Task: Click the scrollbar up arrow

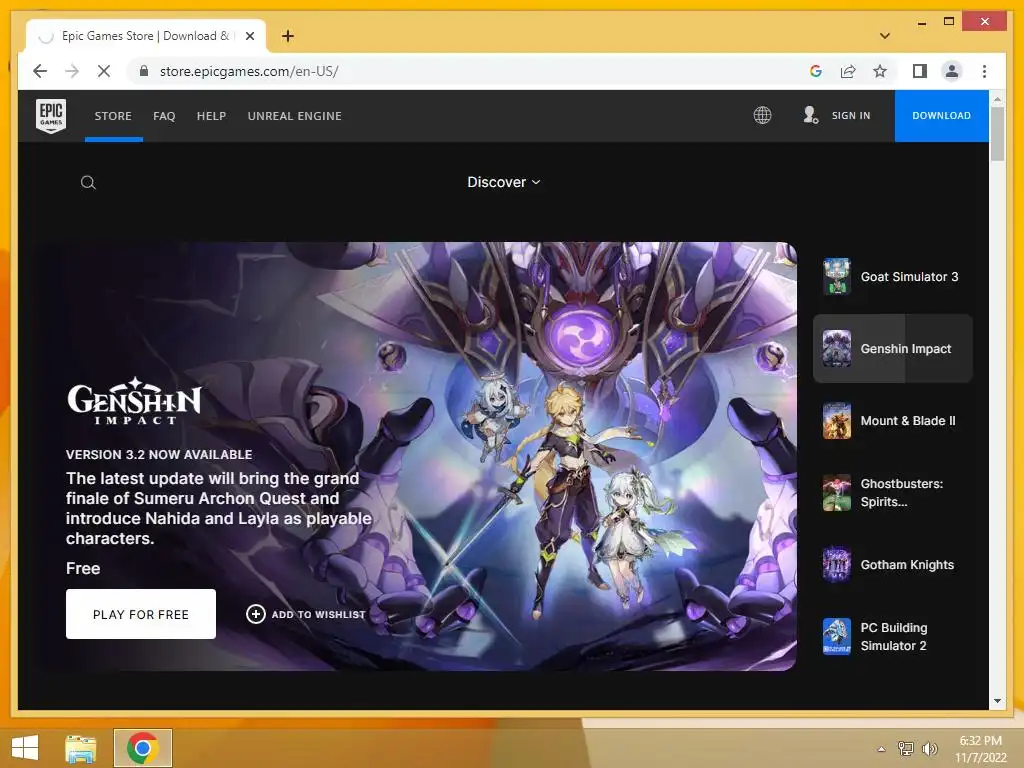Action: (x=997, y=99)
